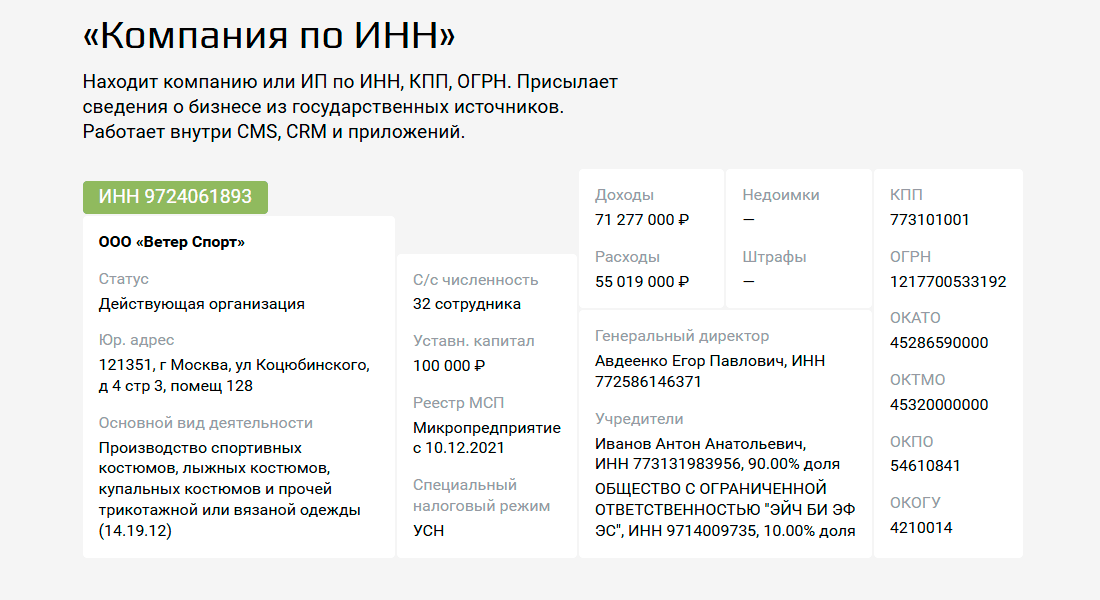Click the Реестр МСП label
This screenshot has width=1100, height=600.
pos(459,403)
